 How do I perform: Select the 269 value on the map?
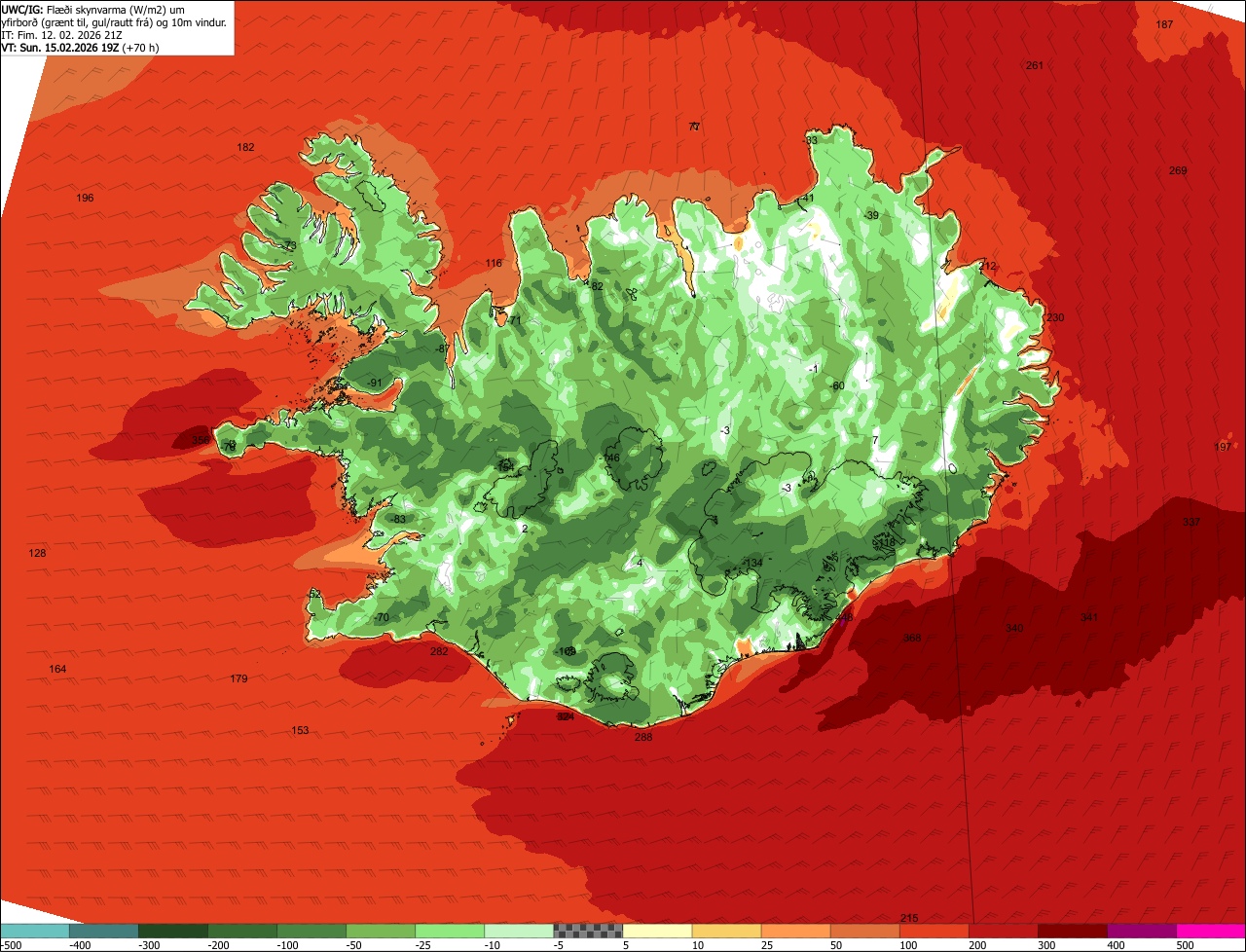click(x=1178, y=170)
